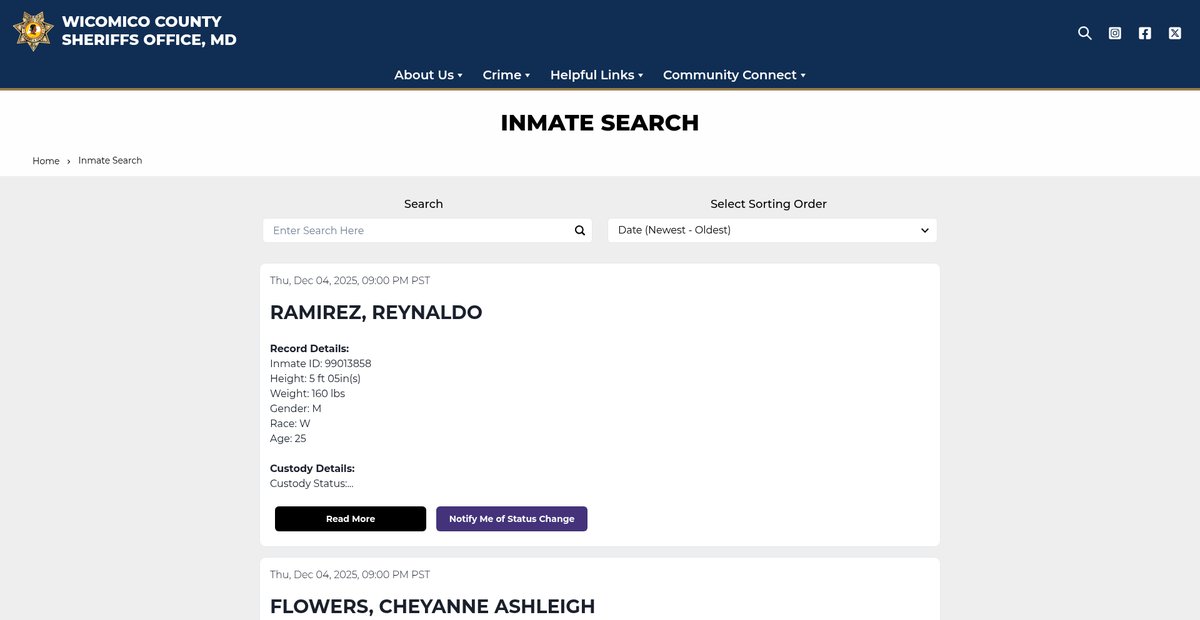Select the Weight: 160 lbs line
Viewport: 1200px width, 620px height.
coord(307,394)
